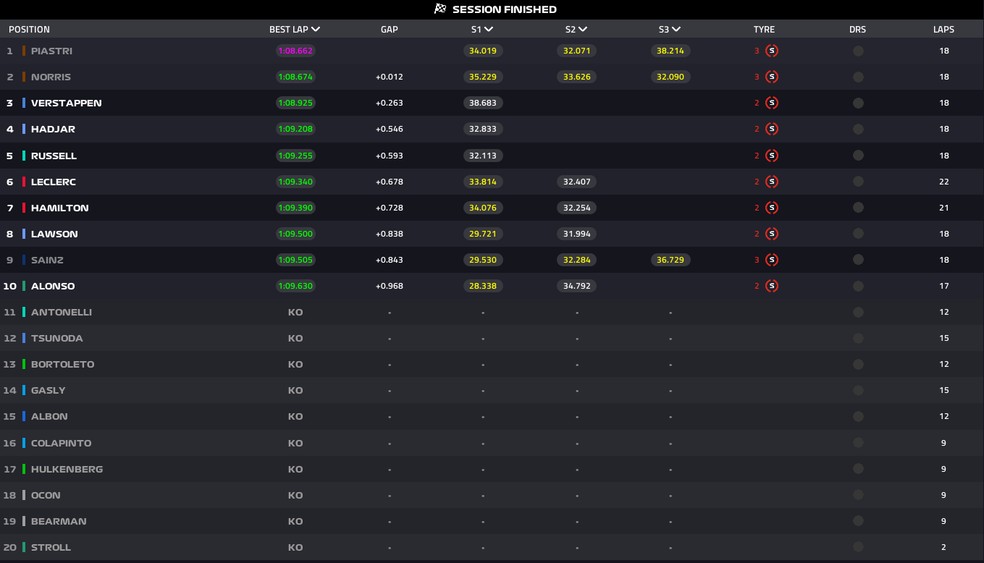Click Stroll's row in the standings
This screenshot has width=984, height=563.
point(52,547)
